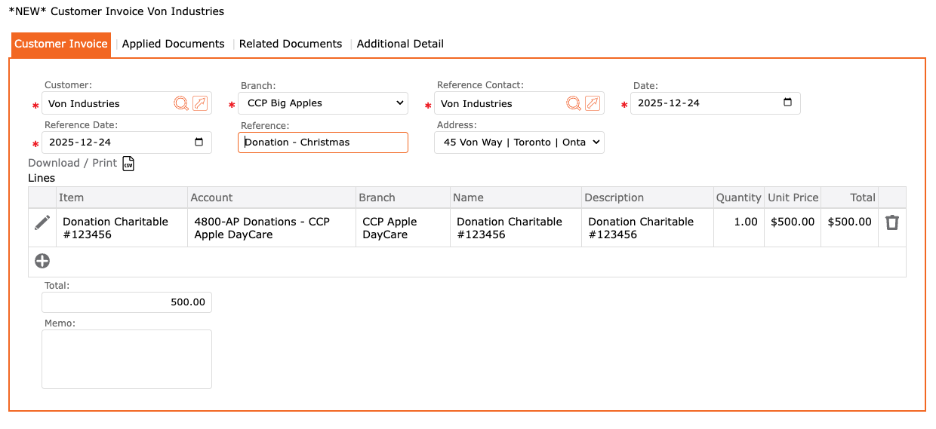Expand the Branch dropdown CCP Big Apples
Image resolution: width=936 pixels, height=429 pixels.
coord(322,103)
